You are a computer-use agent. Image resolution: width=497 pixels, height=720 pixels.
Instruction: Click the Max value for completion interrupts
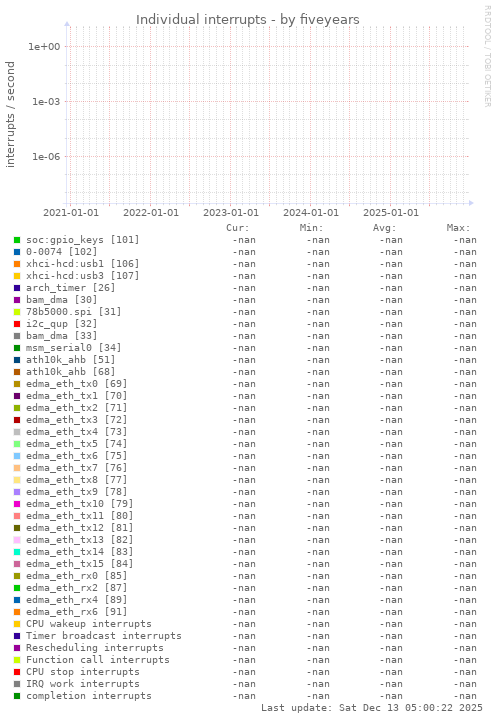(465, 696)
